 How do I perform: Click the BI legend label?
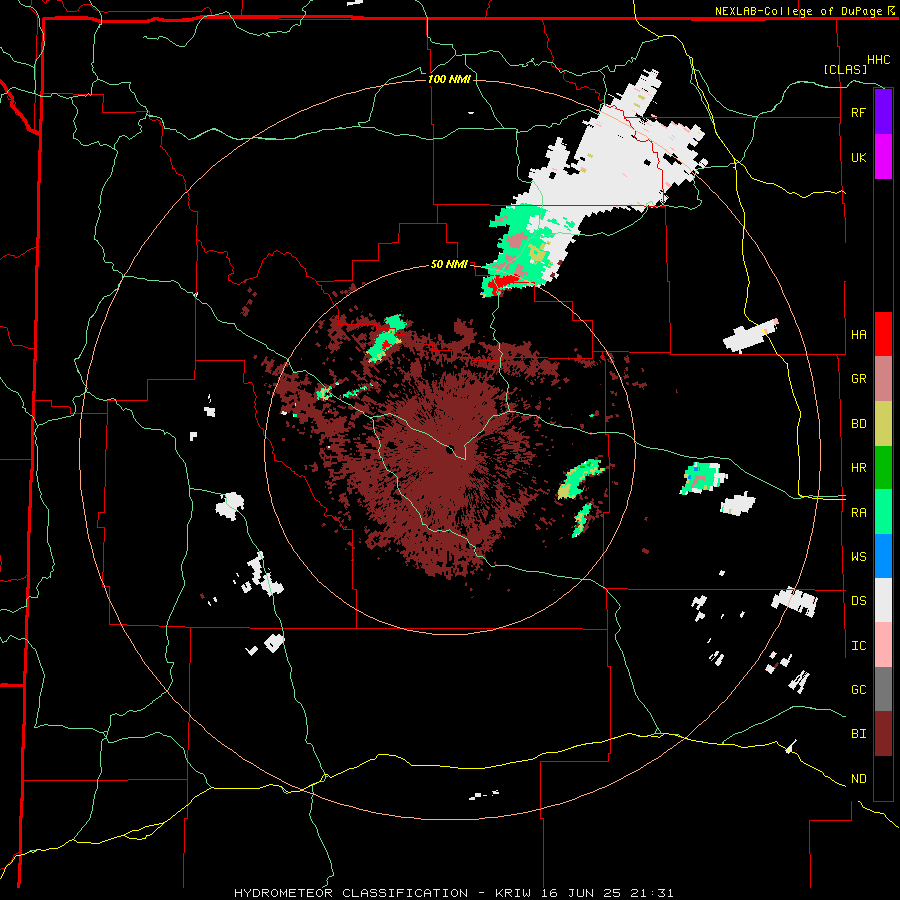click(x=859, y=734)
